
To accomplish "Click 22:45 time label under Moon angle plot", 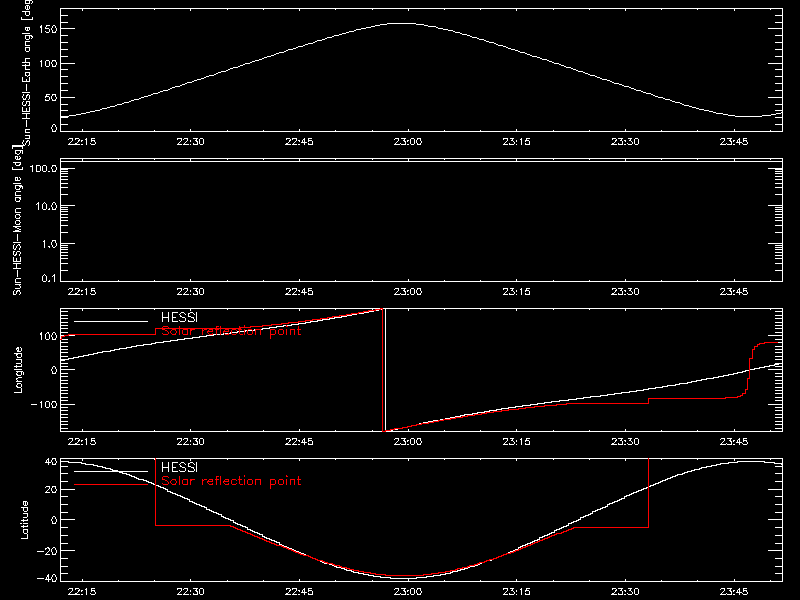I will coord(299,291).
